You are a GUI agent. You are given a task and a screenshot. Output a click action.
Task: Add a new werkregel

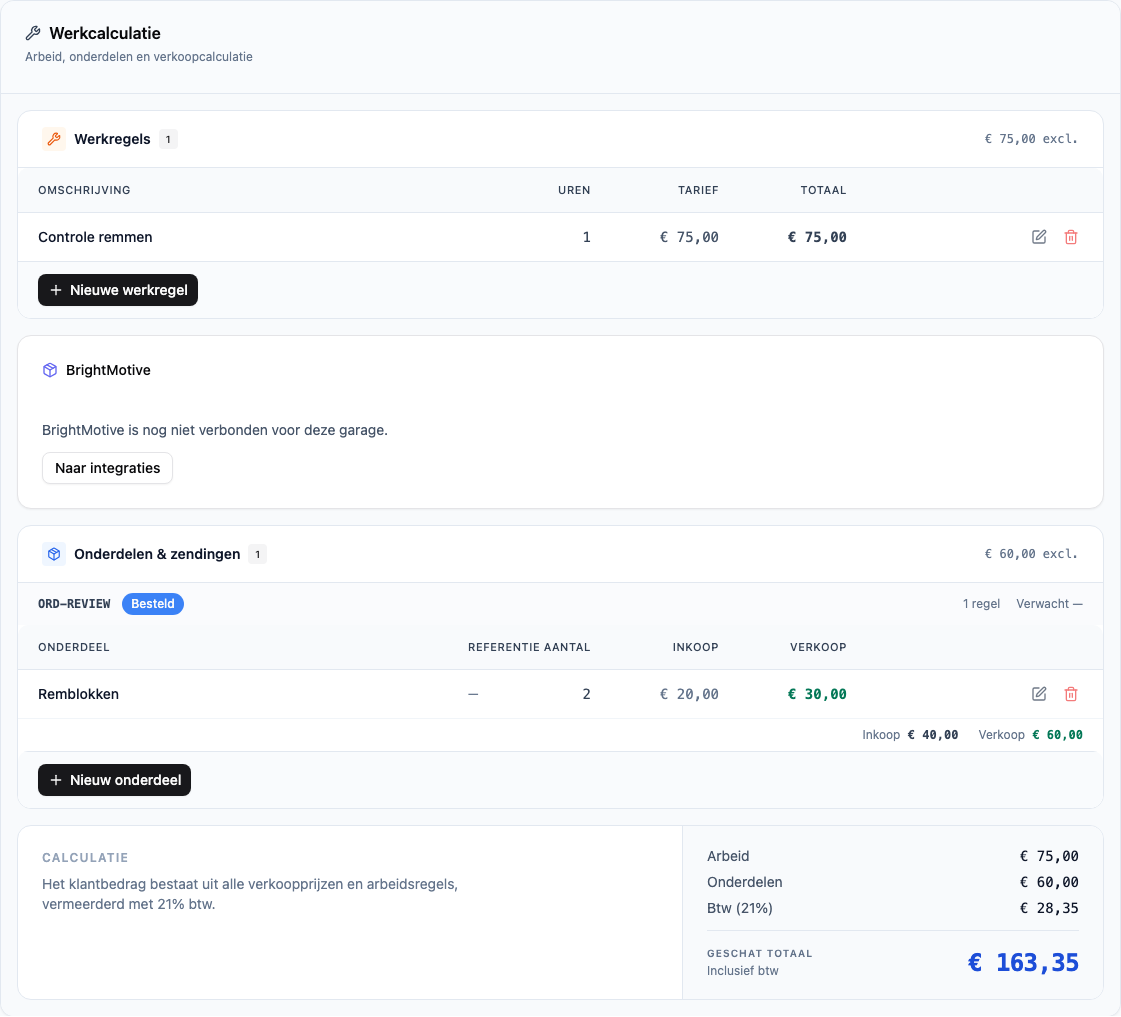point(118,290)
